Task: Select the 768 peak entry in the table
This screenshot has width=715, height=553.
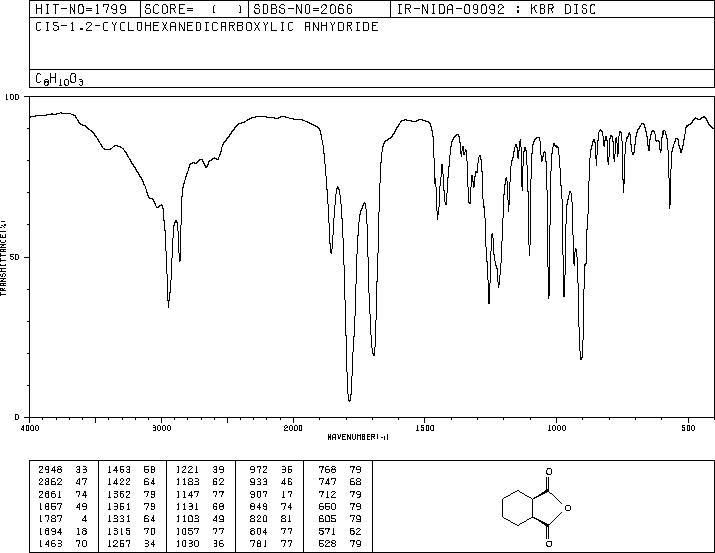Action: (x=340, y=470)
